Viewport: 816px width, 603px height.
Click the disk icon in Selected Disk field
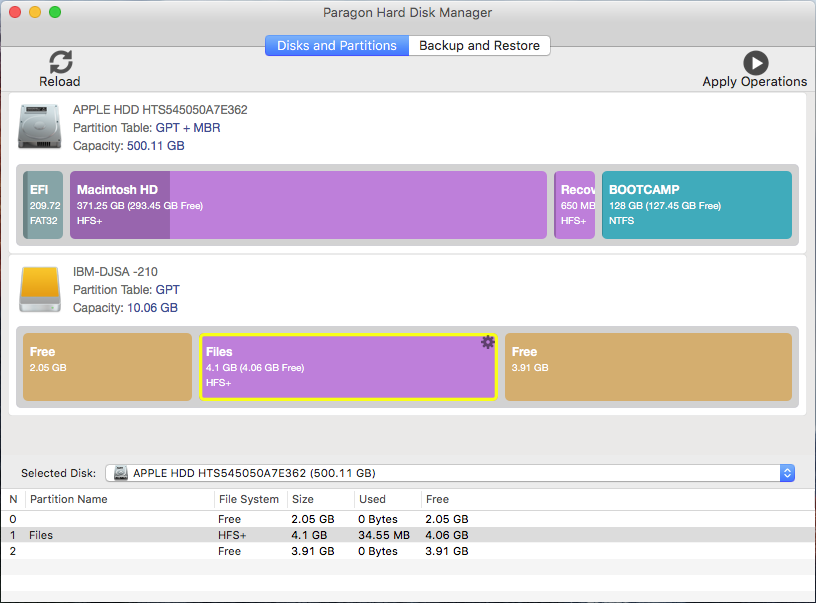(x=121, y=473)
